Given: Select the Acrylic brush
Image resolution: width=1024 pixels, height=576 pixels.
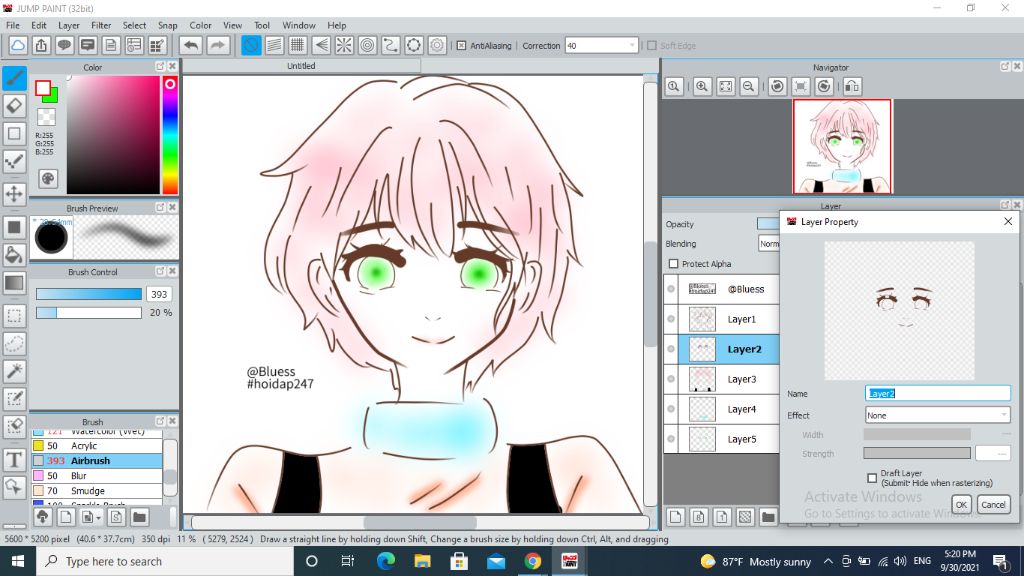Looking at the screenshot, I should [97, 445].
